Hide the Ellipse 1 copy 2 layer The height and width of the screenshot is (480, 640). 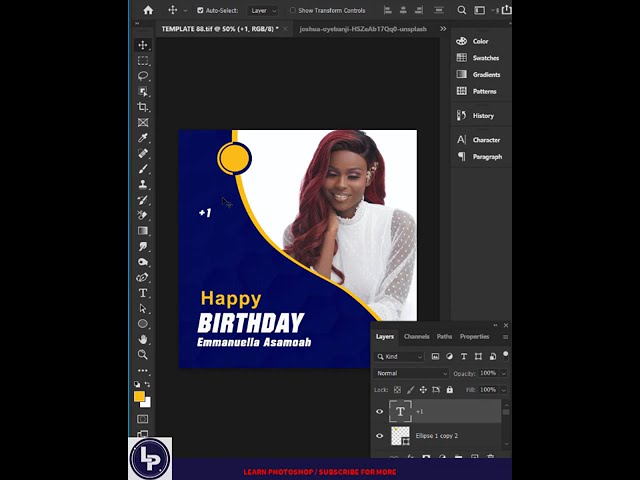coord(380,436)
